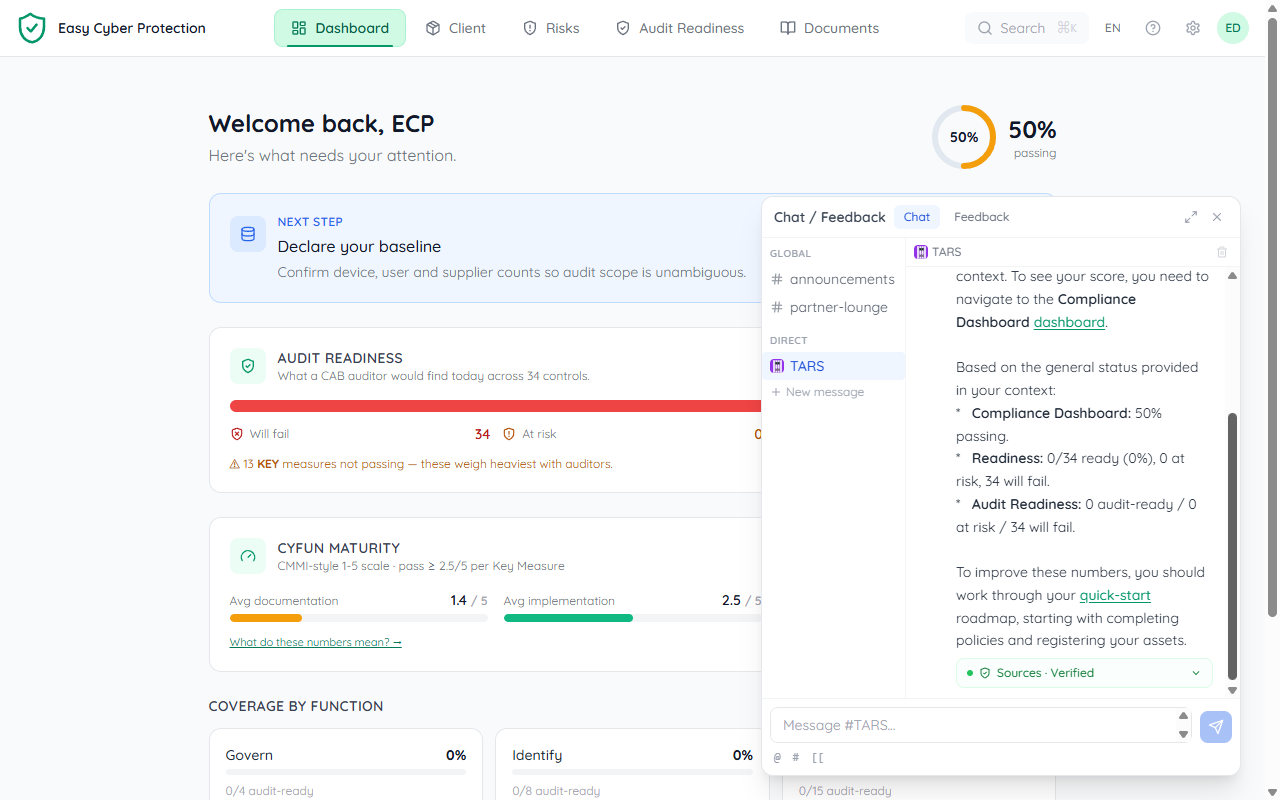Open the Risks tab
1280x800 pixels.
click(x=551, y=28)
